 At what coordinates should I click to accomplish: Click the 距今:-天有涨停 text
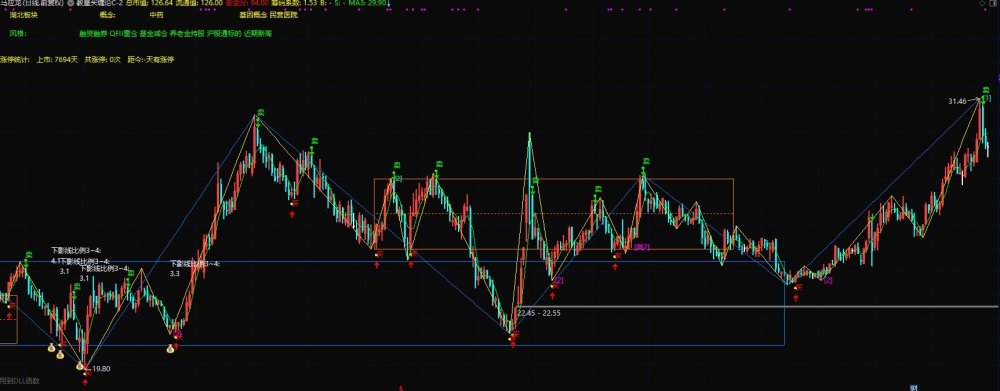(151, 59)
